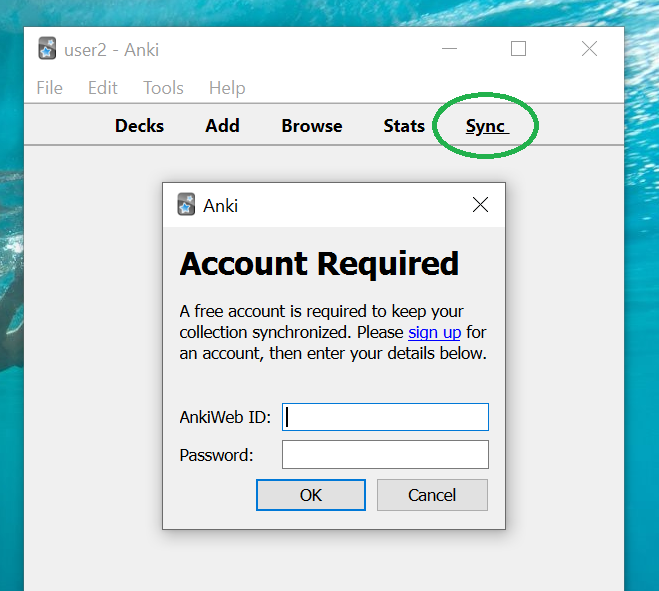Viewport: 659px width, 591px height.
Task: Open the Help menu
Action: click(x=227, y=88)
